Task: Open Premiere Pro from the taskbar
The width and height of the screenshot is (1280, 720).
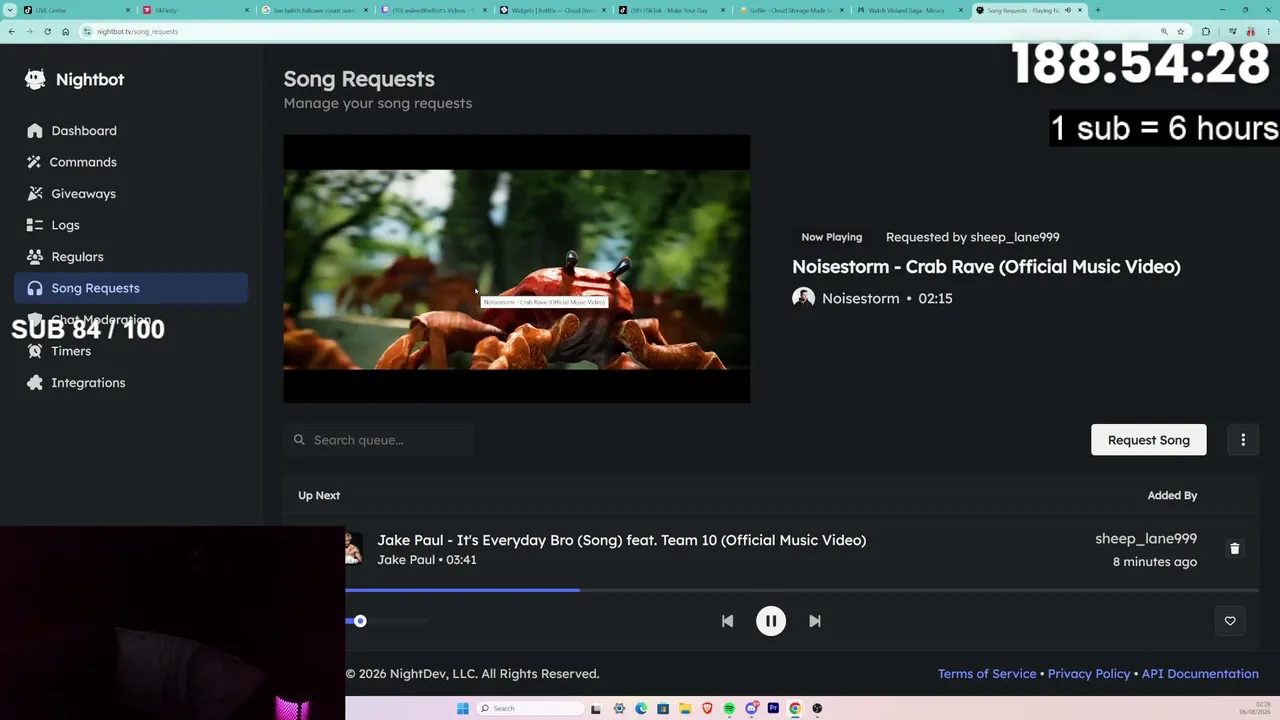Action: (773, 709)
